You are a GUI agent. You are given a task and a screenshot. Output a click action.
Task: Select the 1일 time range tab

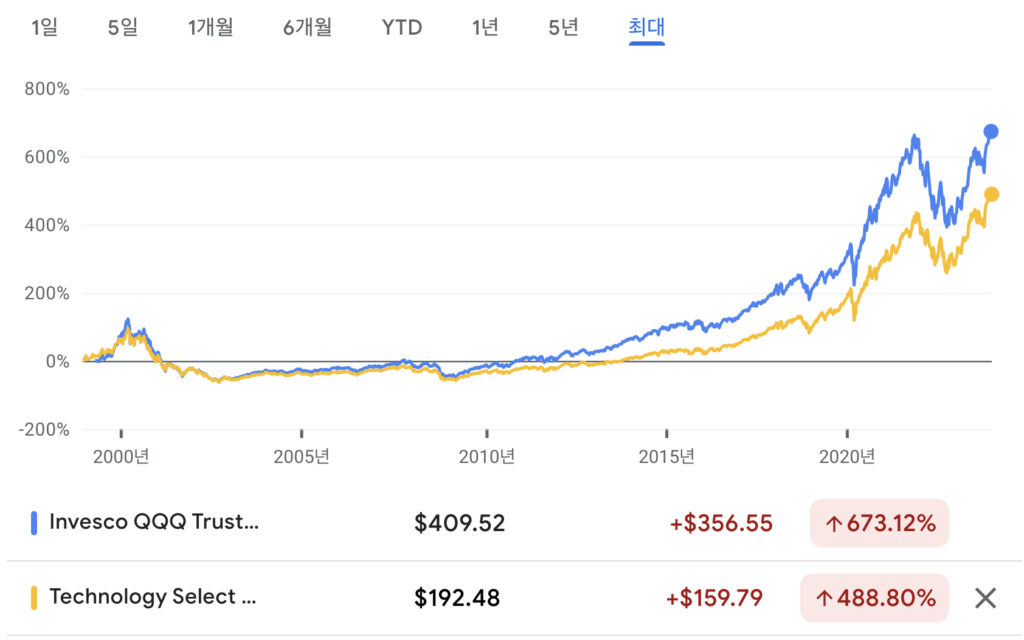pos(45,27)
